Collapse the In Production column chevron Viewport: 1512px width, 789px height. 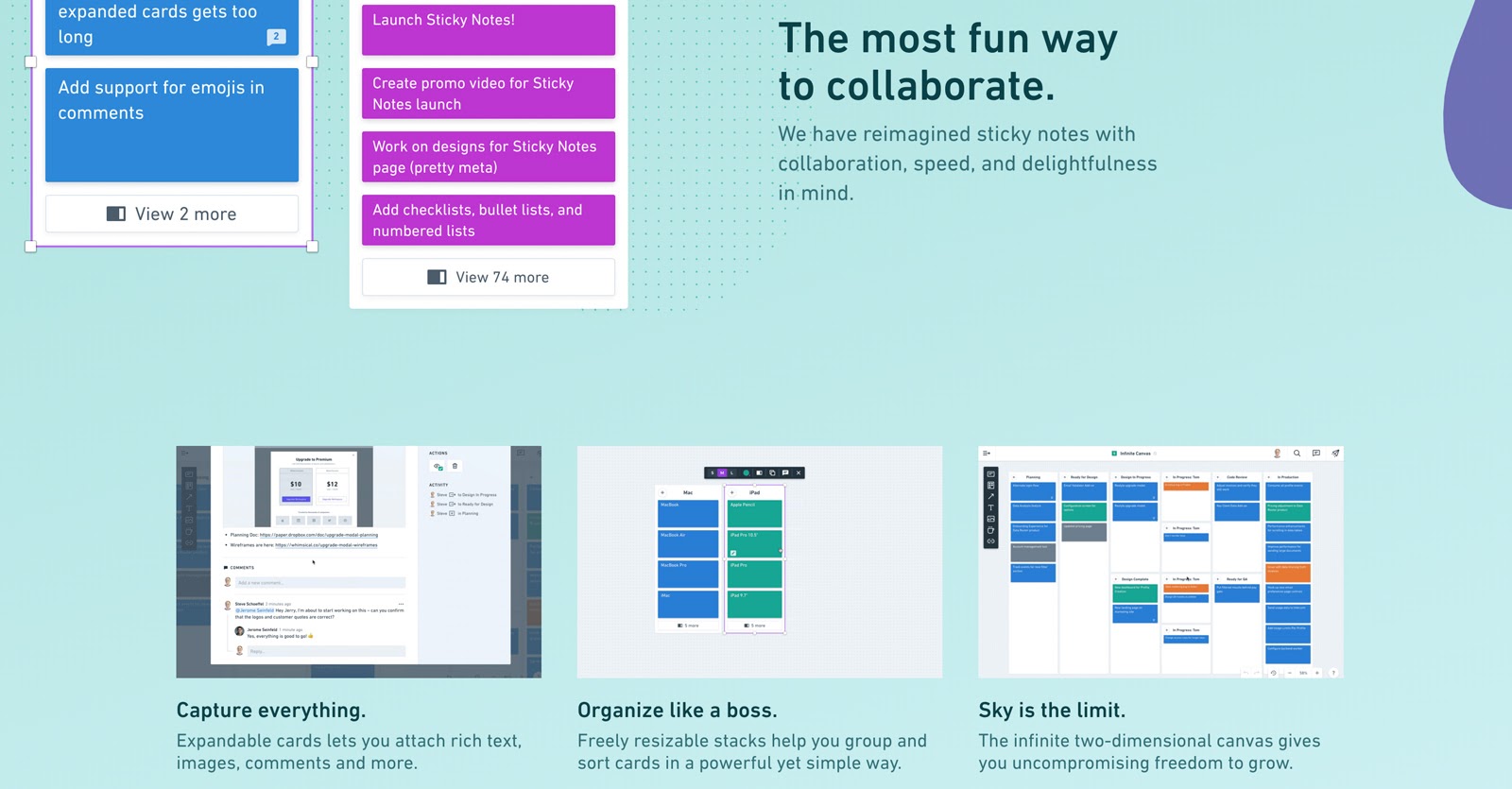(x=1269, y=477)
